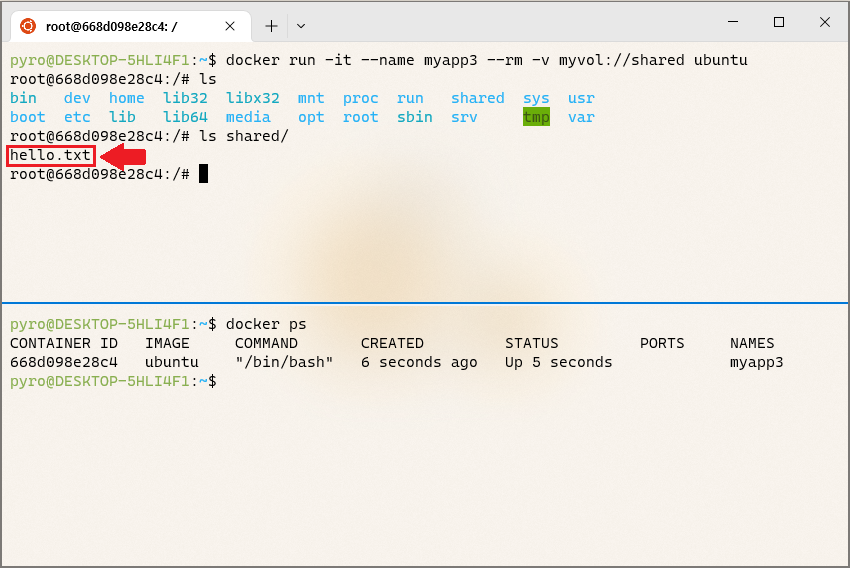The height and width of the screenshot is (568, 850).
Task: Click the 'CREATED' column header
Action: pos(392,343)
